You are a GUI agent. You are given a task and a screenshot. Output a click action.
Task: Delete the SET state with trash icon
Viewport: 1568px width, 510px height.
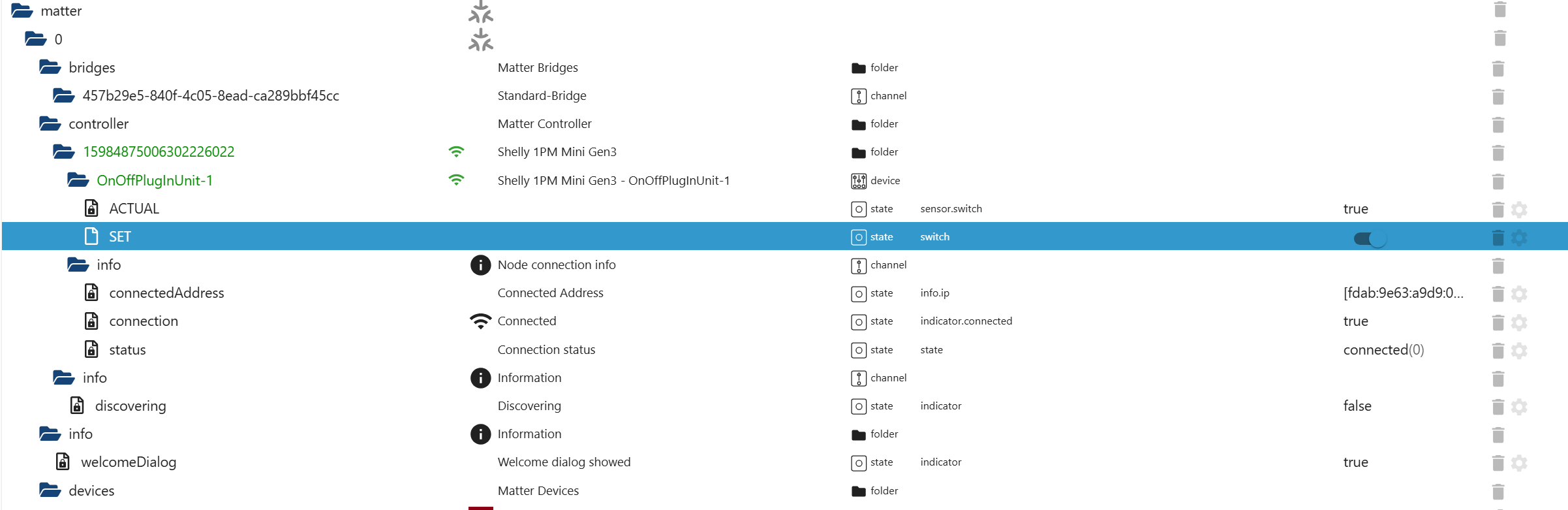[1498, 238]
